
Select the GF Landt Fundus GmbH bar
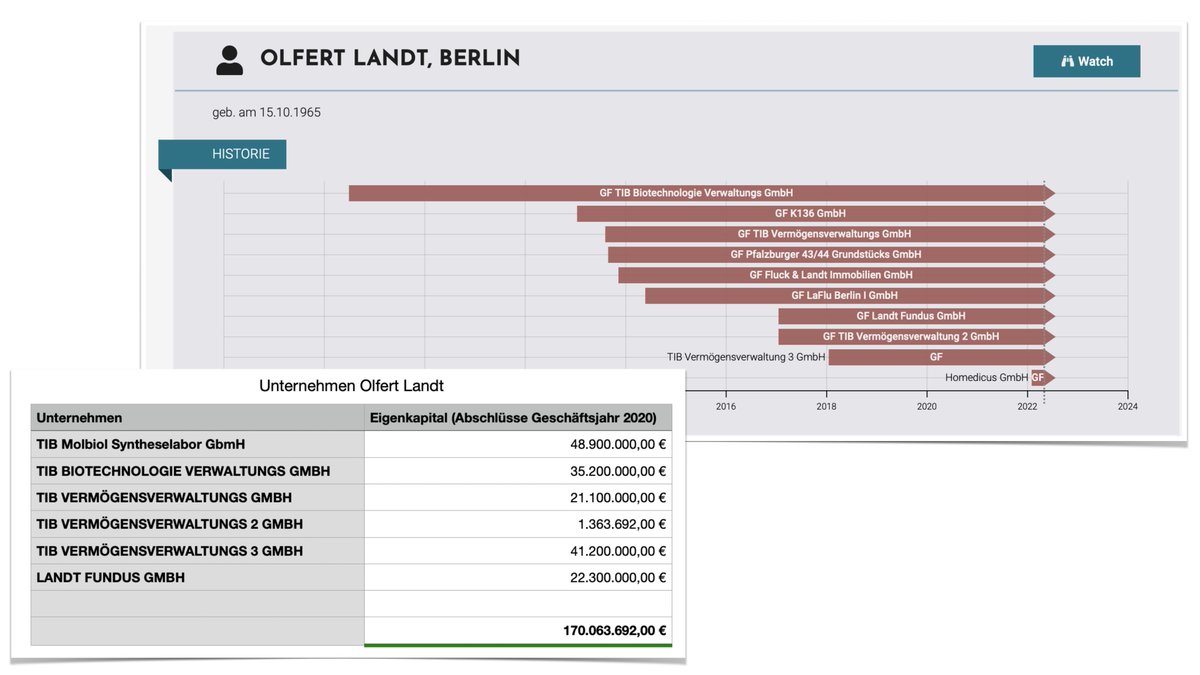coord(916,316)
